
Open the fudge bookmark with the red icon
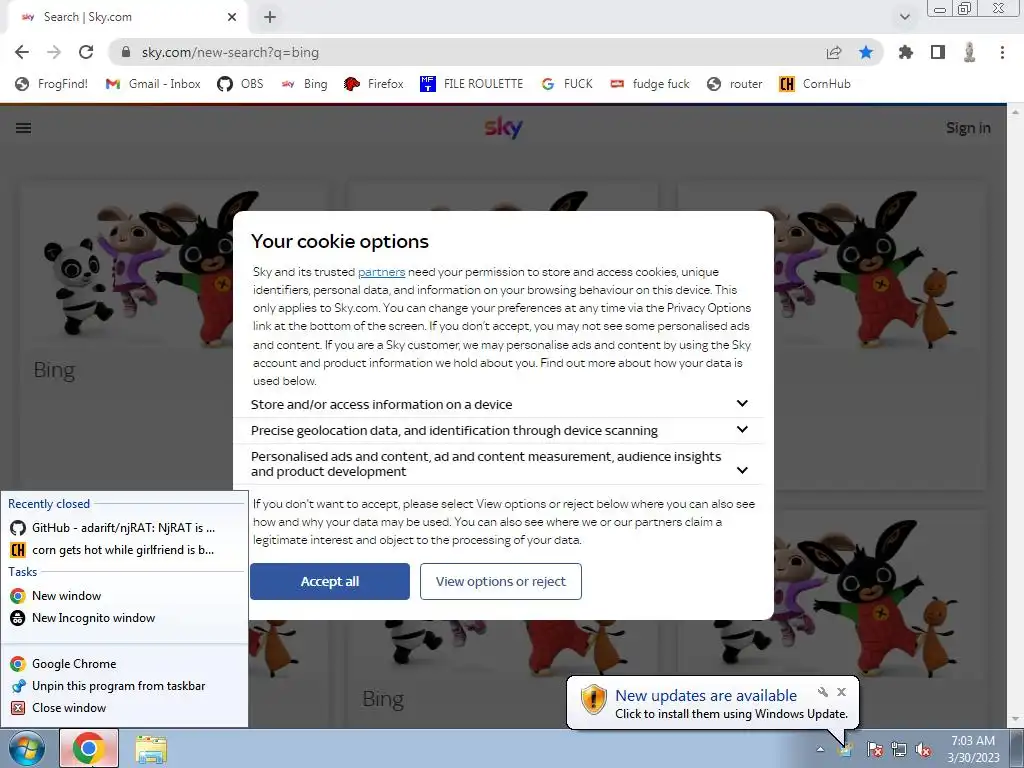point(650,84)
